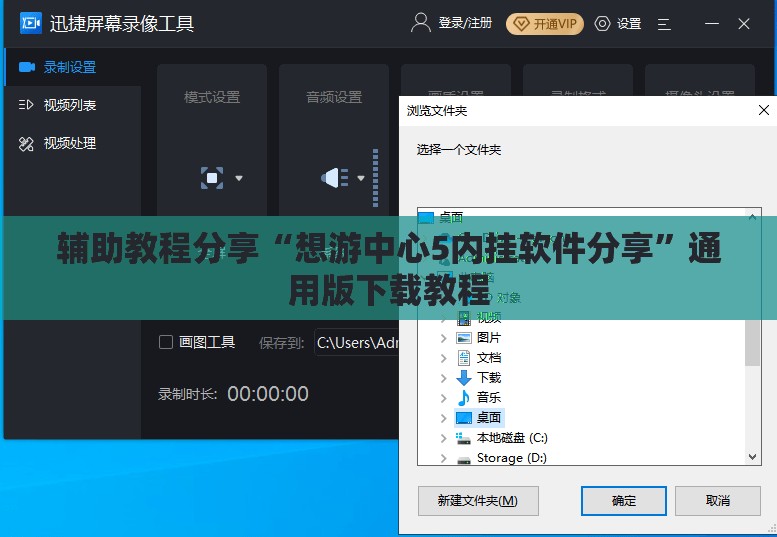Enable the 画图工具 checkbox
777x537 pixels.
pyautogui.click(x=166, y=342)
